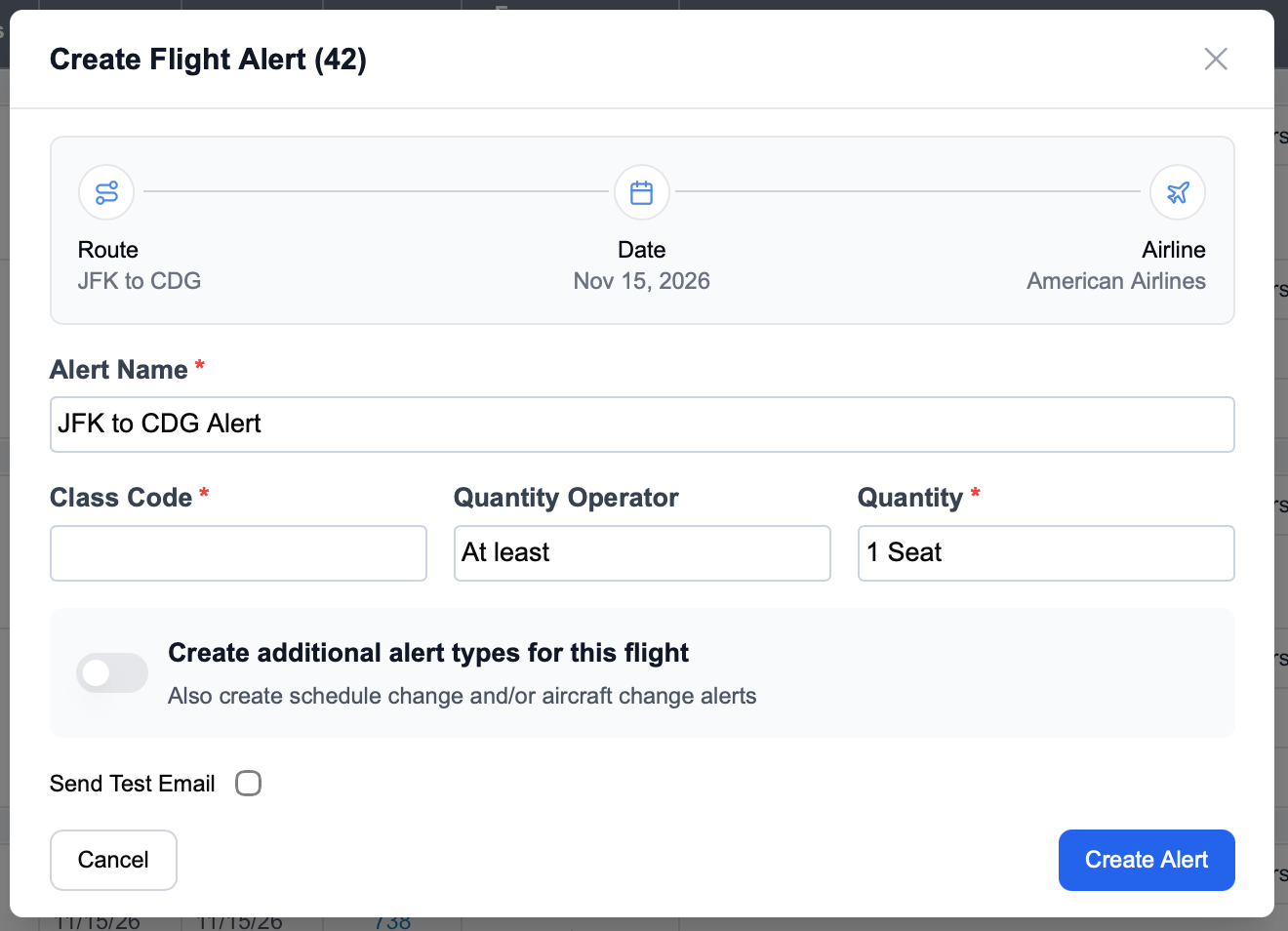Screen dimensions: 1288x931
Task: Select the Route step icon
Action: point(105,192)
